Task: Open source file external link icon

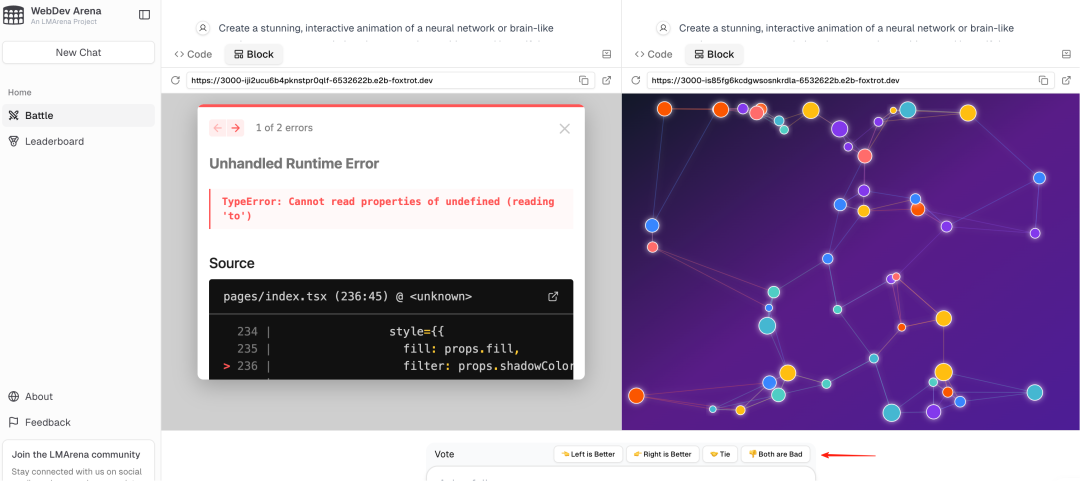Action: 552,296
